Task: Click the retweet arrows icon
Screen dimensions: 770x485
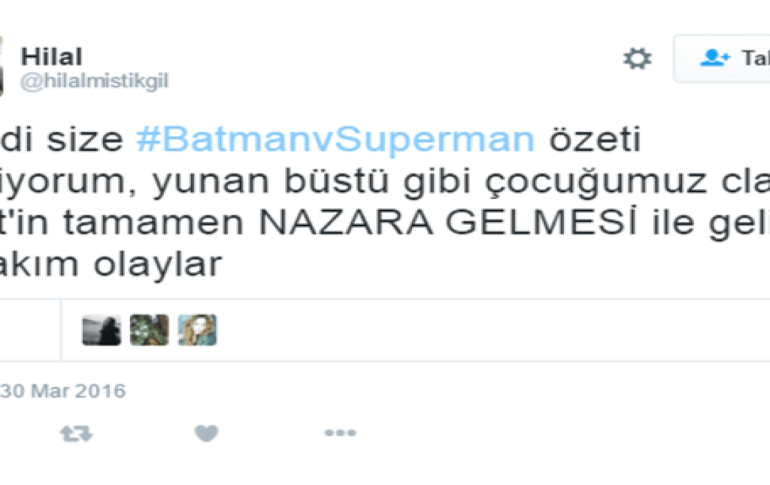Action: [76, 433]
